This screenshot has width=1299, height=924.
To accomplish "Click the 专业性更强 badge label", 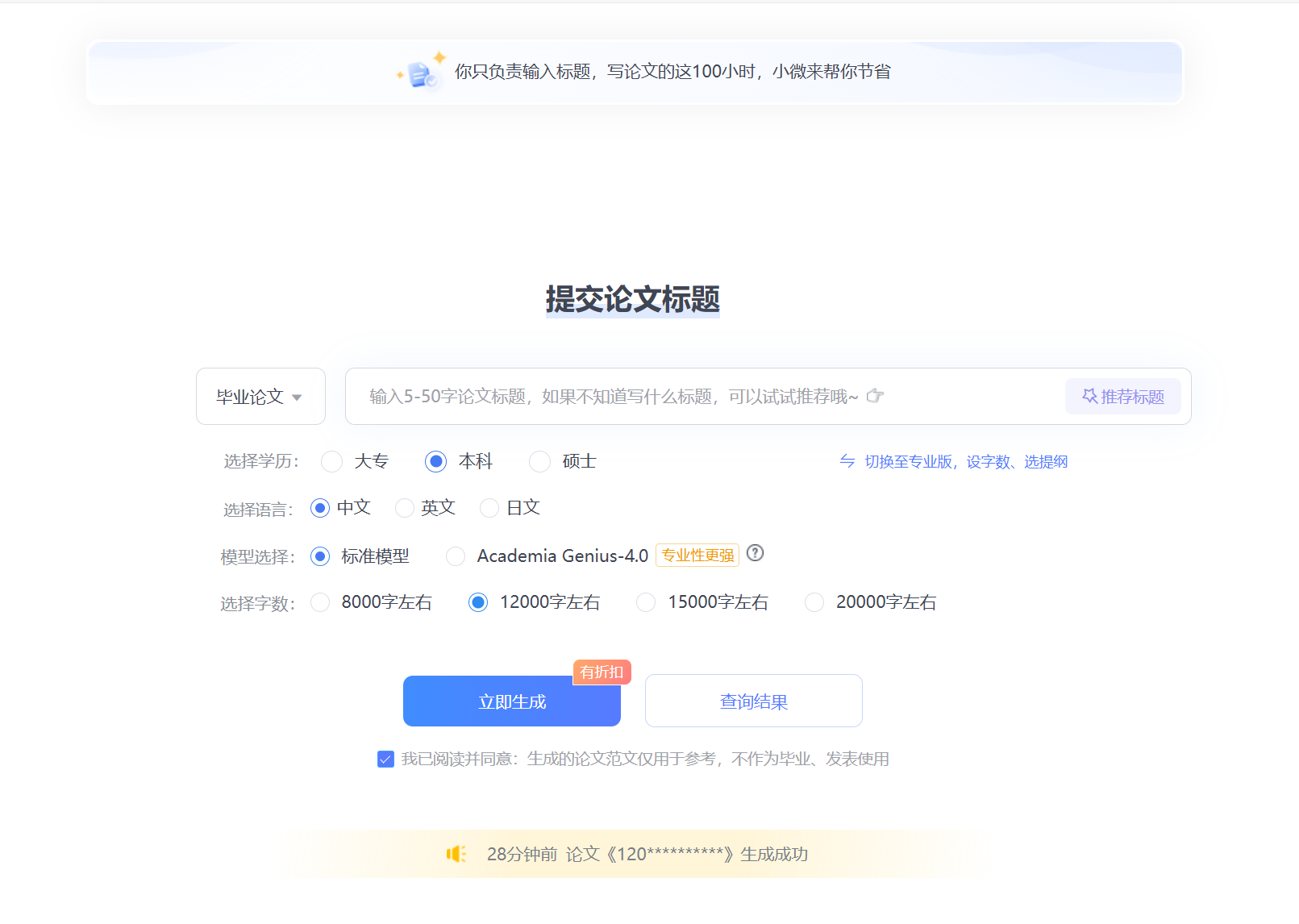I will click(697, 555).
